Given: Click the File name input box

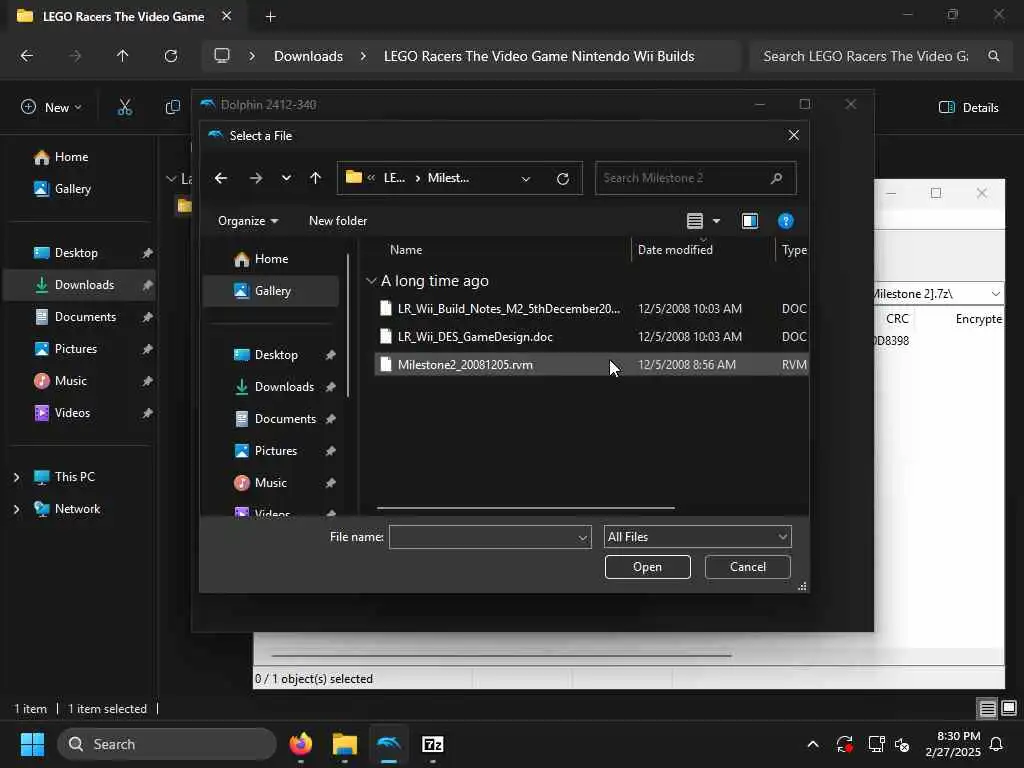Looking at the screenshot, I should (x=483, y=537).
